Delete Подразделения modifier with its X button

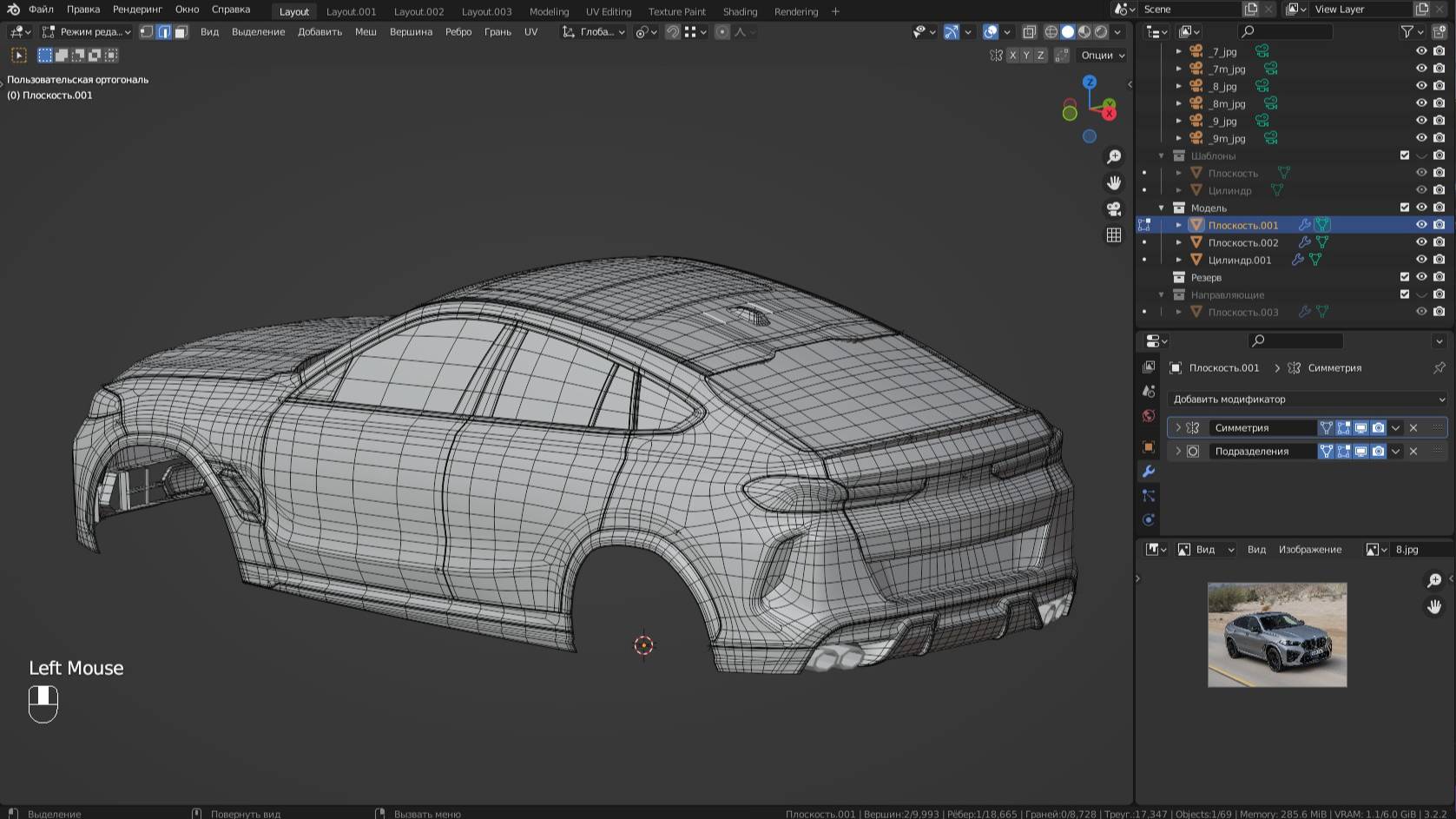point(1413,451)
